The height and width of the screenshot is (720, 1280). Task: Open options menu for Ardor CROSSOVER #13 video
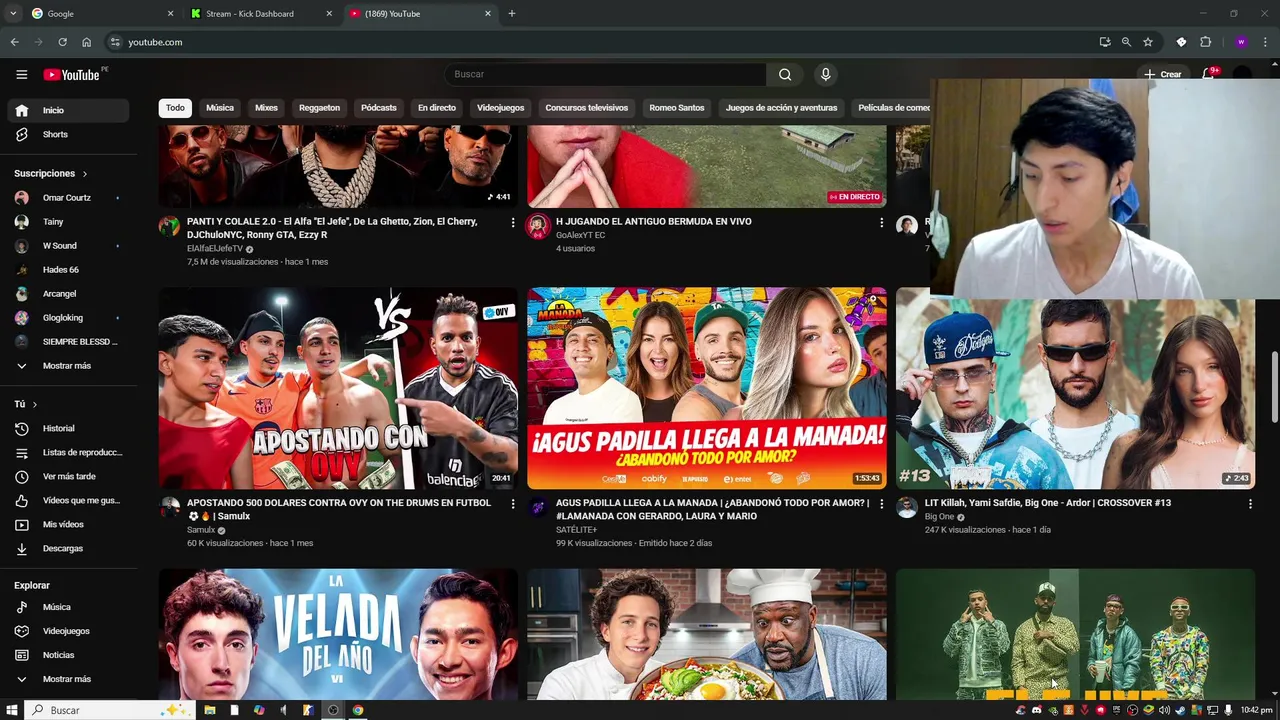pos(1250,503)
